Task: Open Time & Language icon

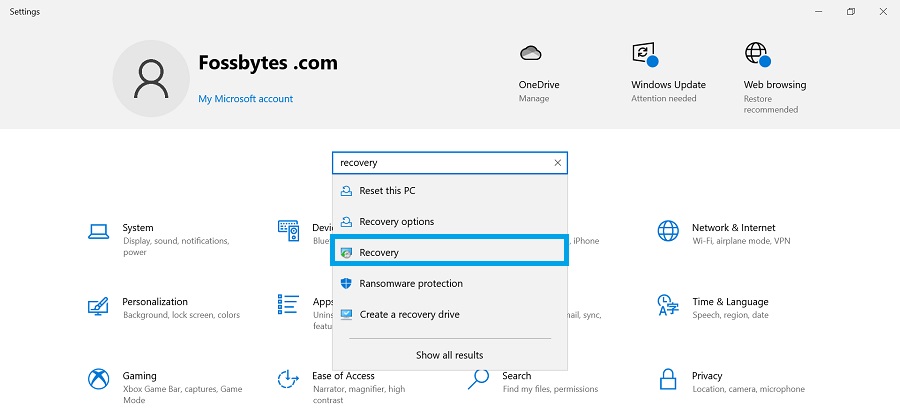Action: 668,305
